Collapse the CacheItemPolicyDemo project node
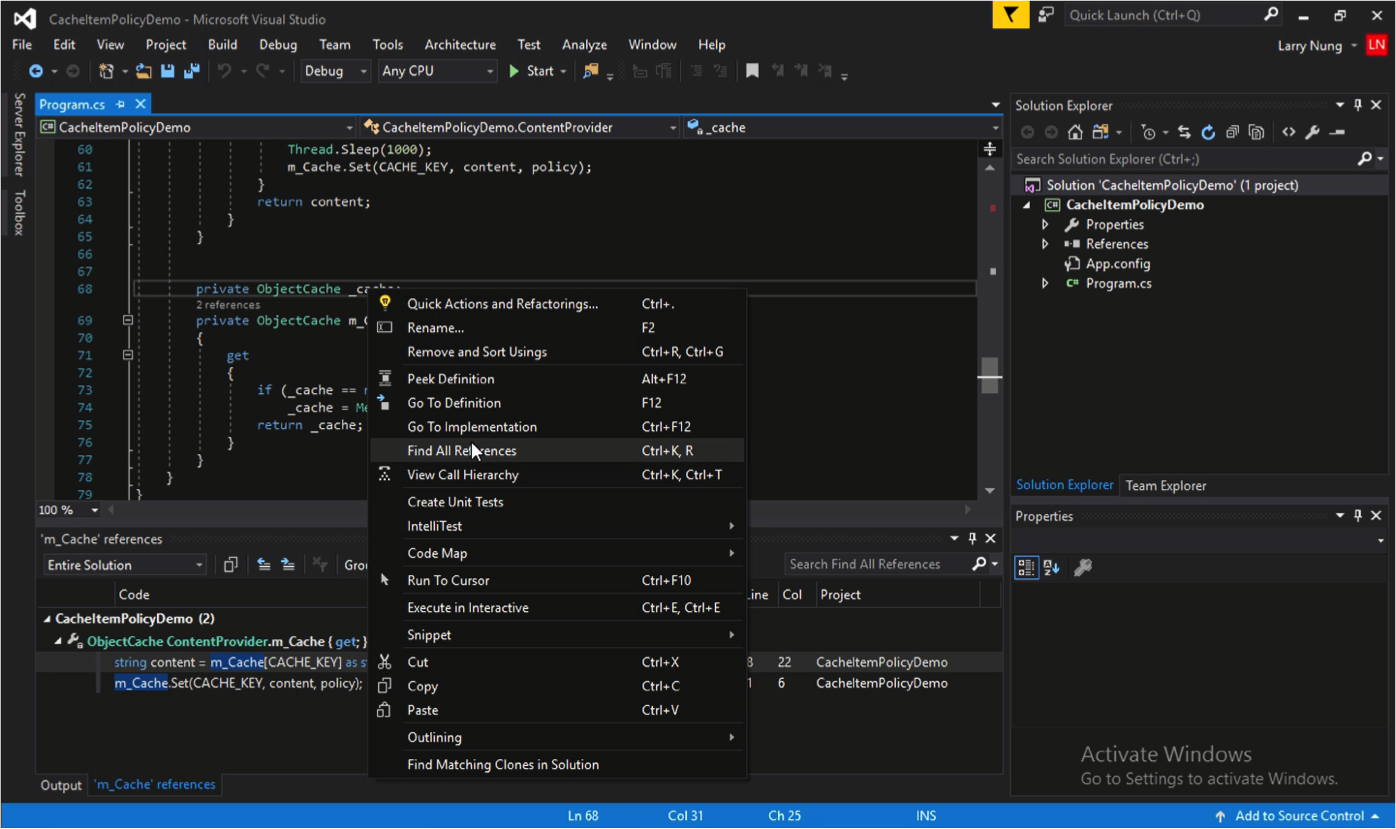The width and height of the screenshot is (1396, 829). click(1026, 205)
